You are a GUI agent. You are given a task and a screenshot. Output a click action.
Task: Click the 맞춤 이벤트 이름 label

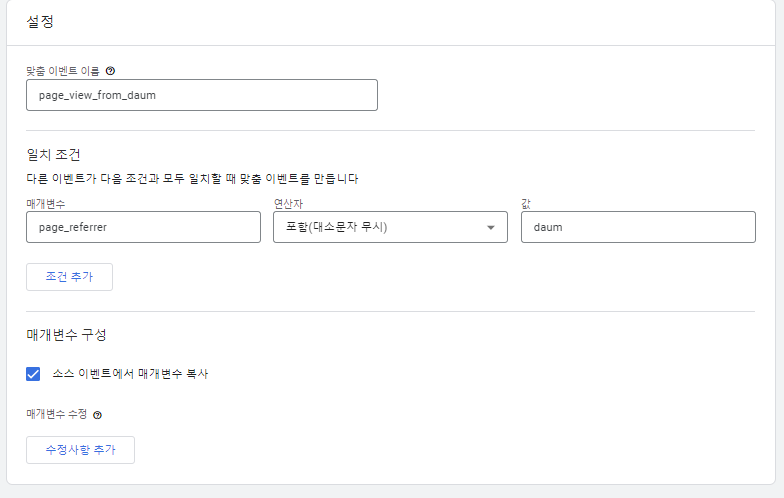point(63,71)
